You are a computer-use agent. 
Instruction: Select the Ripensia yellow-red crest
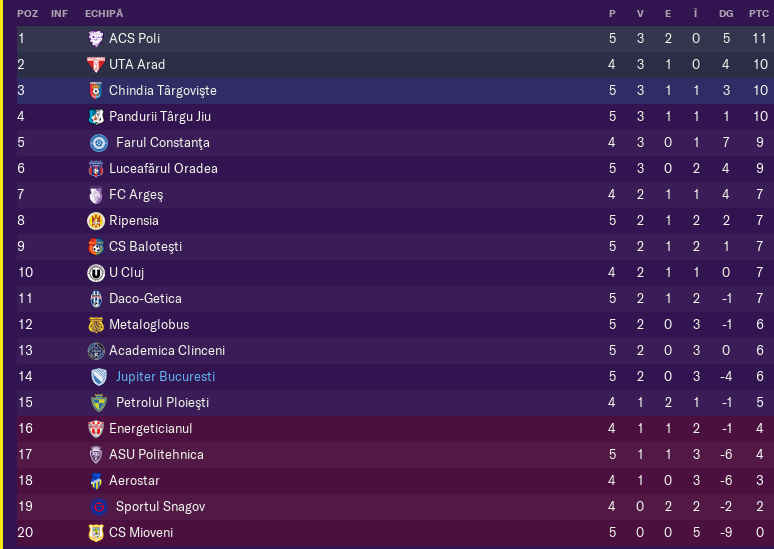(96, 221)
